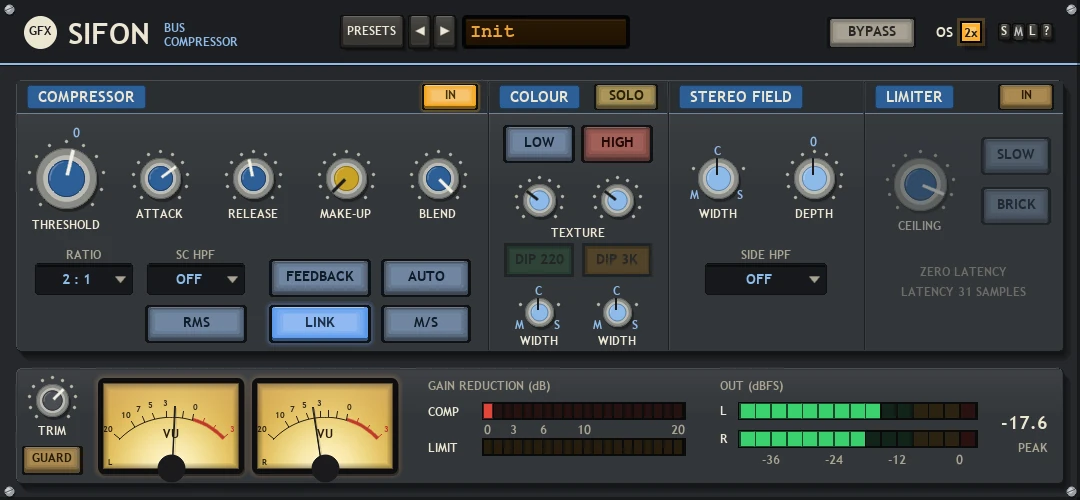Viewport: 1080px width, 500px height.
Task: Click the limiter CEILING knob
Action: (920, 185)
